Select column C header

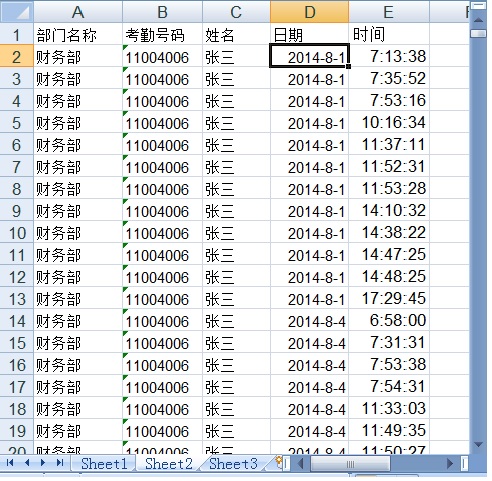coord(236,12)
